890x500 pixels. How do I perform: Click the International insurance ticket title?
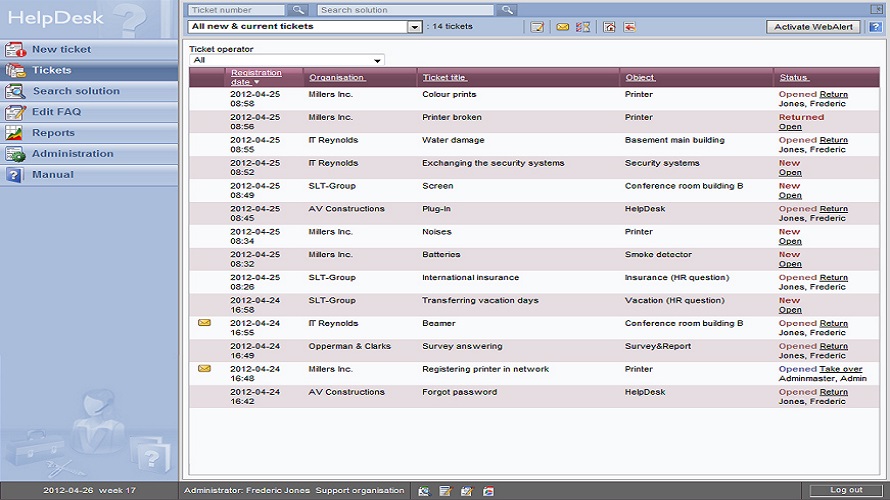[x=471, y=278]
